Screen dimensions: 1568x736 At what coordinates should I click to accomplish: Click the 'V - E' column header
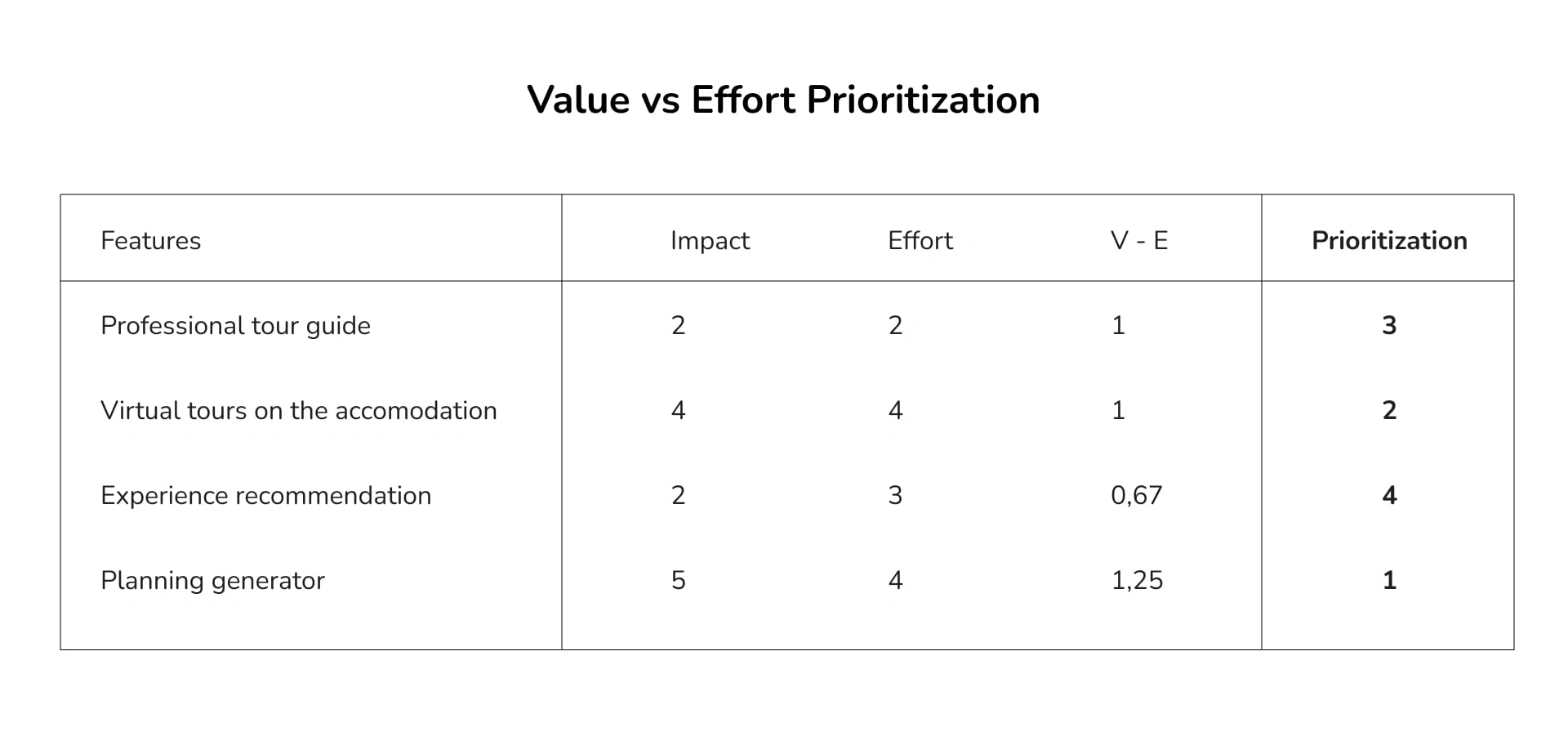pos(1138,241)
